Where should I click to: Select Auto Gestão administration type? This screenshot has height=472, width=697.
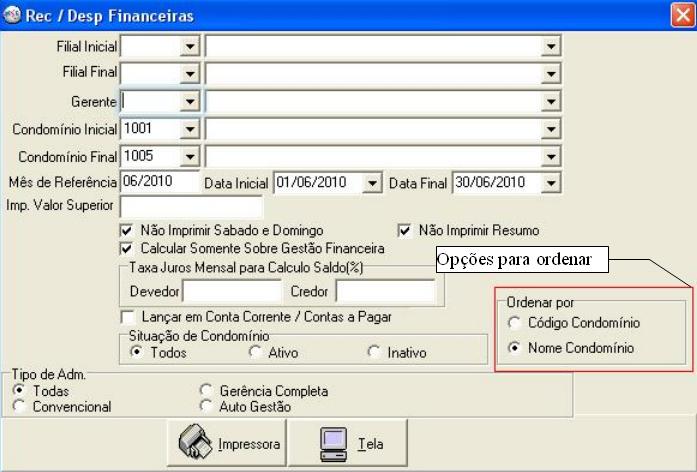tap(206, 406)
